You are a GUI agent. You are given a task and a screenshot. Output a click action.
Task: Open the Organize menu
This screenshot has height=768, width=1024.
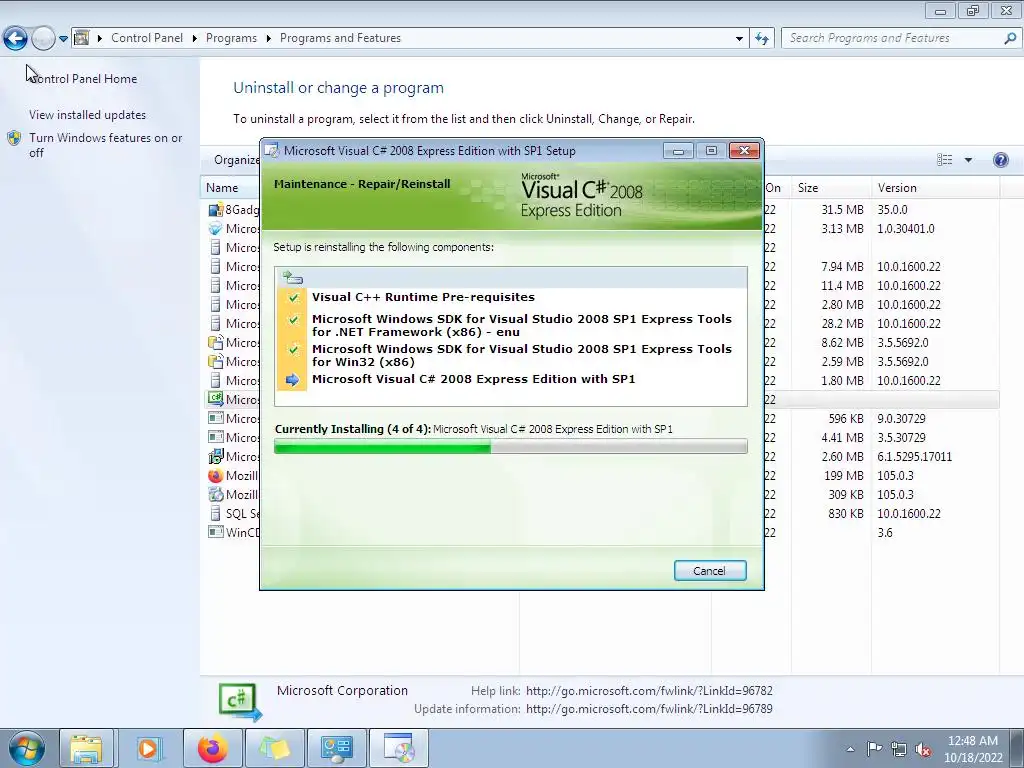236,160
